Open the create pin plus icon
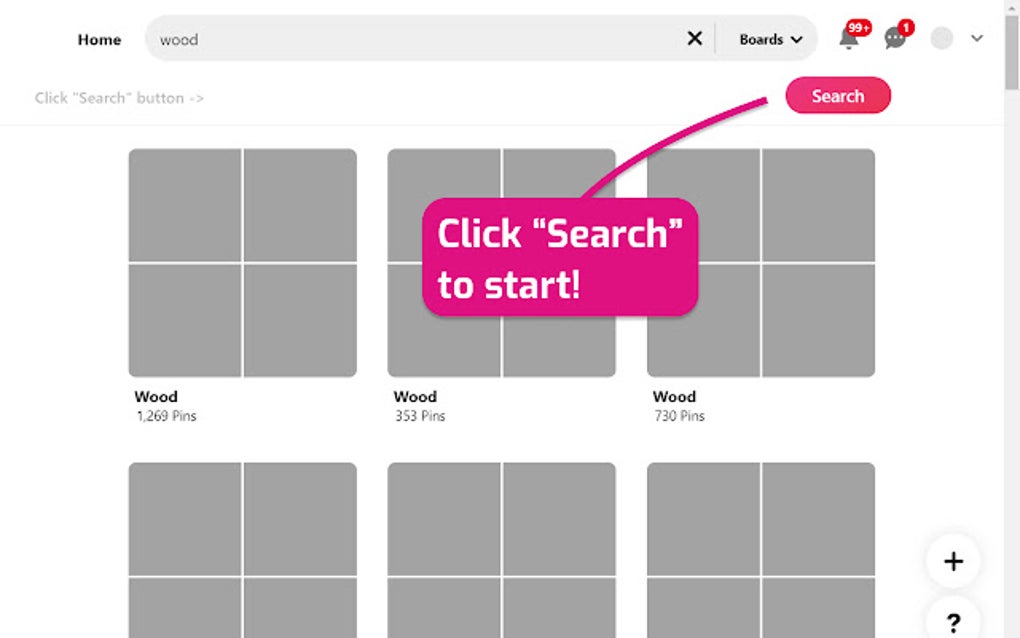The height and width of the screenshot is (638, 1020). [952, 561]
